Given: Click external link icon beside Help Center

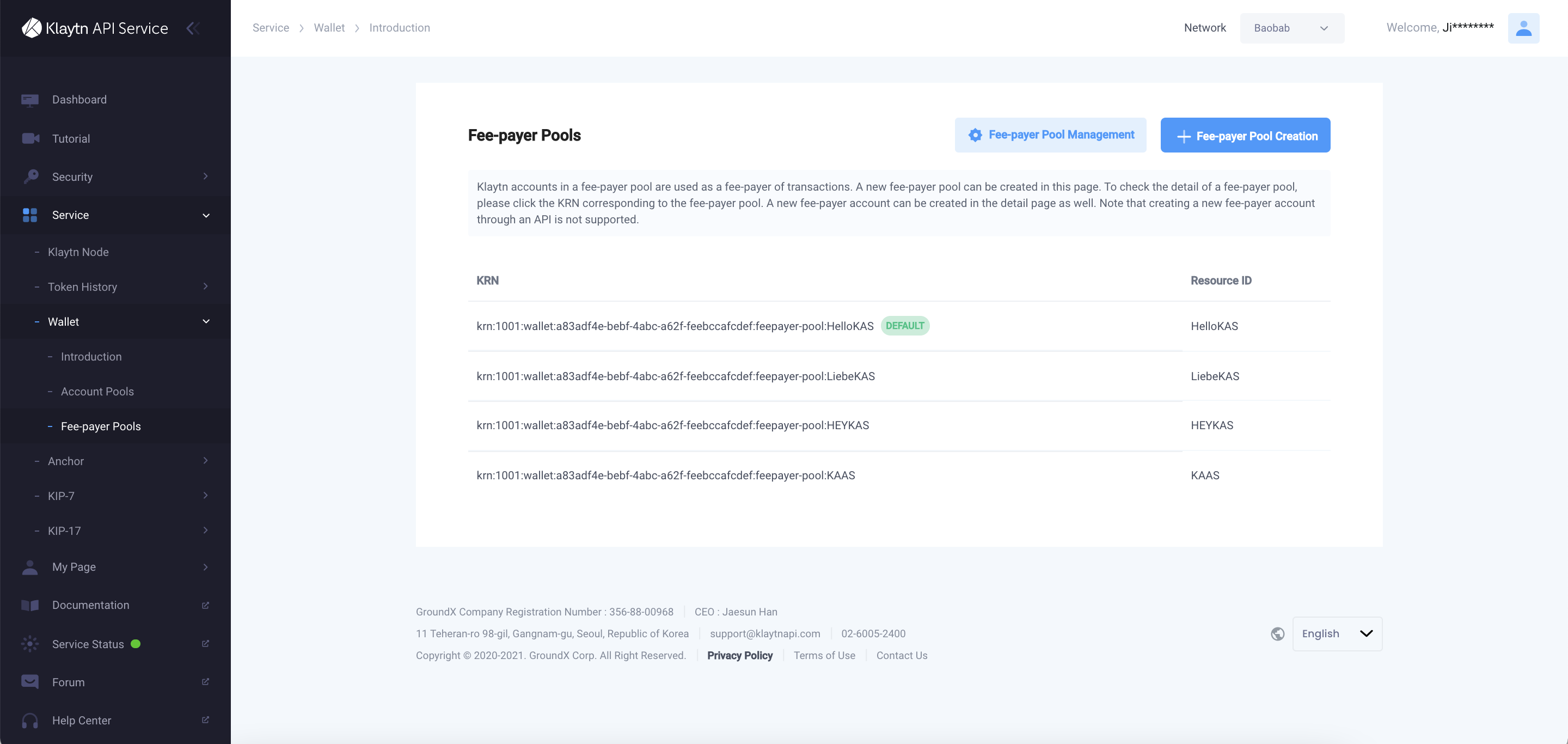Looking at the screenshot, I should click(205, 720).
